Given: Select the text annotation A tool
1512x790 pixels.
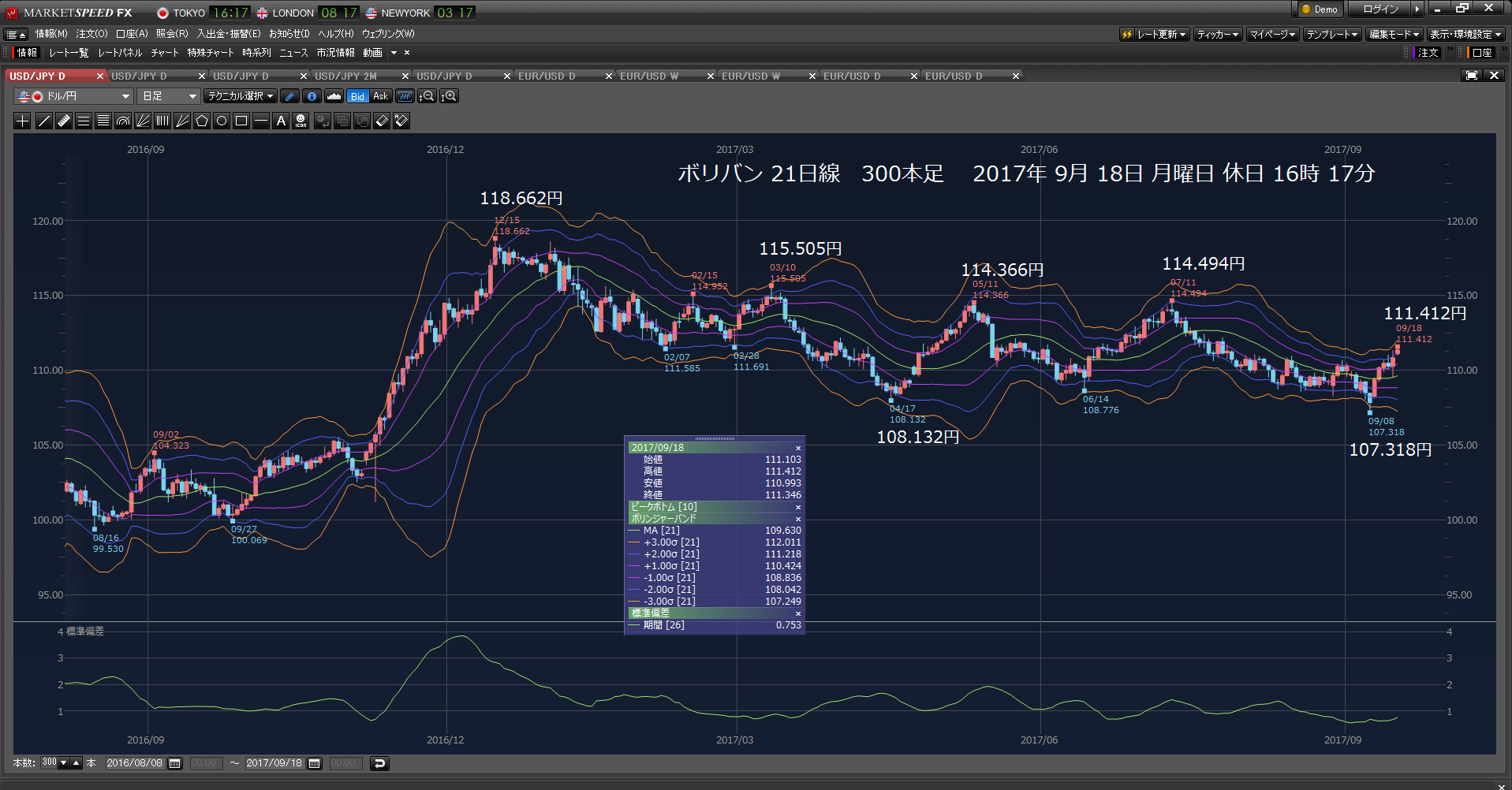Looking at the screenshot, I should [x=281, y=121].
